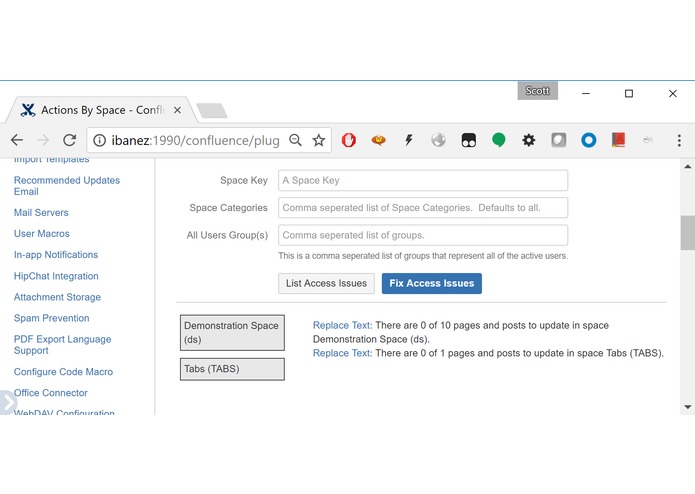Click the address bar URL text
Viewport: 695px width, 494px height.
click(x=195, y=140)
